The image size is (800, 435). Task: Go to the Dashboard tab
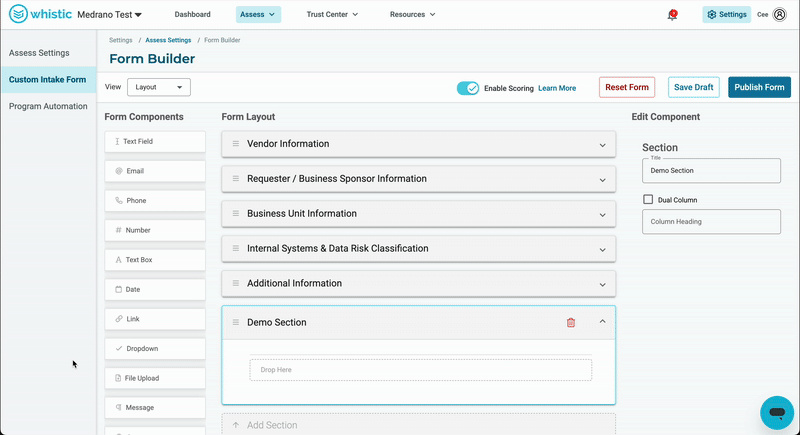(x=192, y=14)
